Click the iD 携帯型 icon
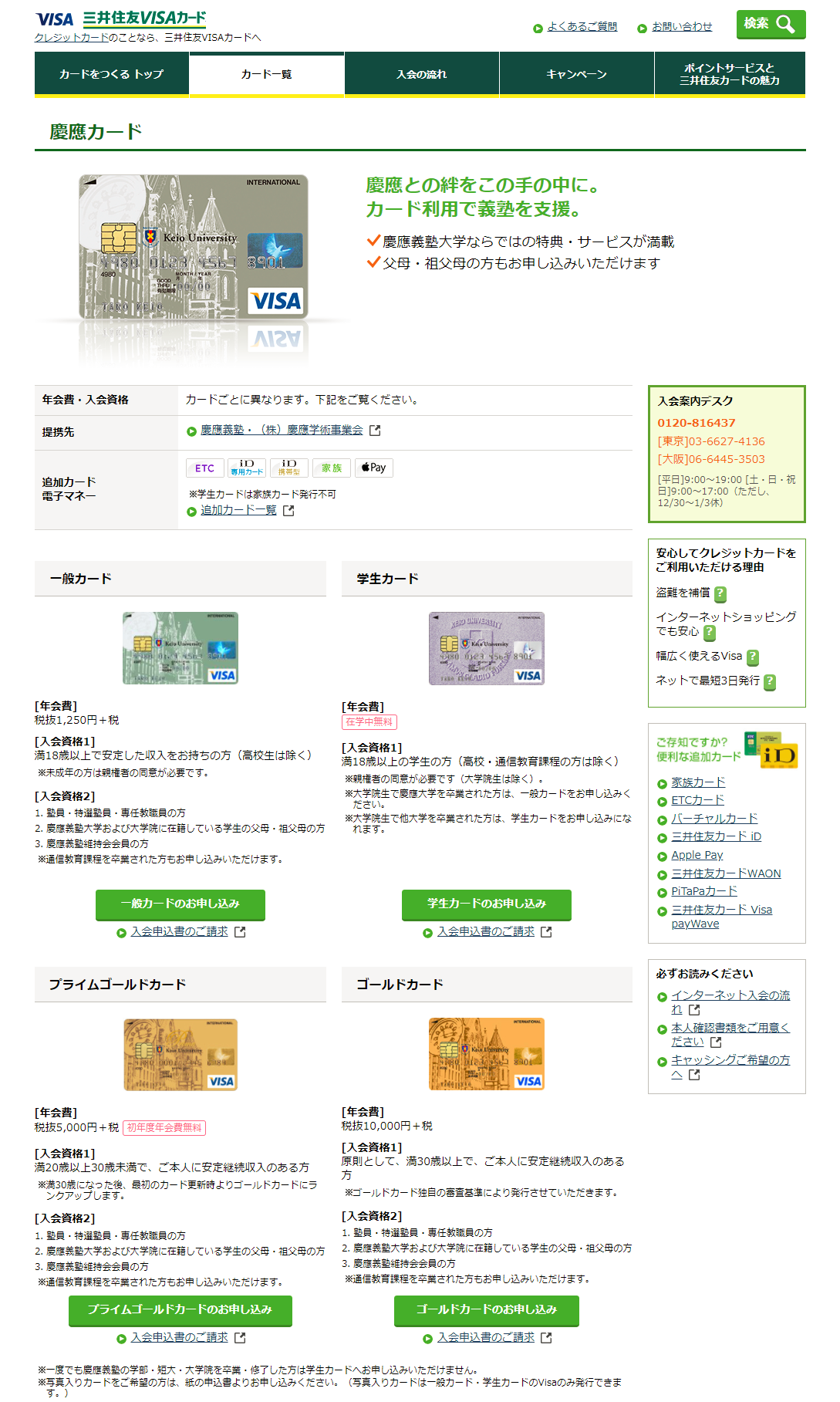Image resolution: width=840 pixels, height=1402 pixels. [289, 468]
